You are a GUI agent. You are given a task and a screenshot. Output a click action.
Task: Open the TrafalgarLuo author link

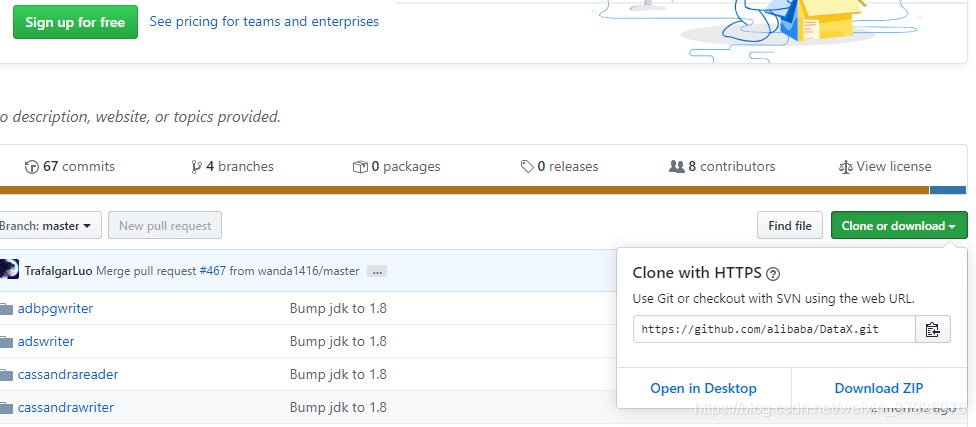59,271
